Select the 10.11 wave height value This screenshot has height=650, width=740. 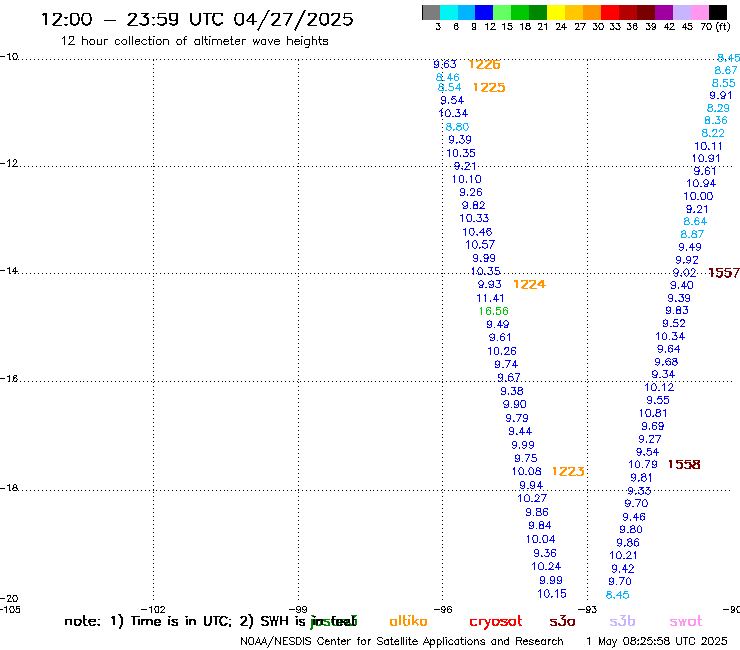[x=708, y=146]
